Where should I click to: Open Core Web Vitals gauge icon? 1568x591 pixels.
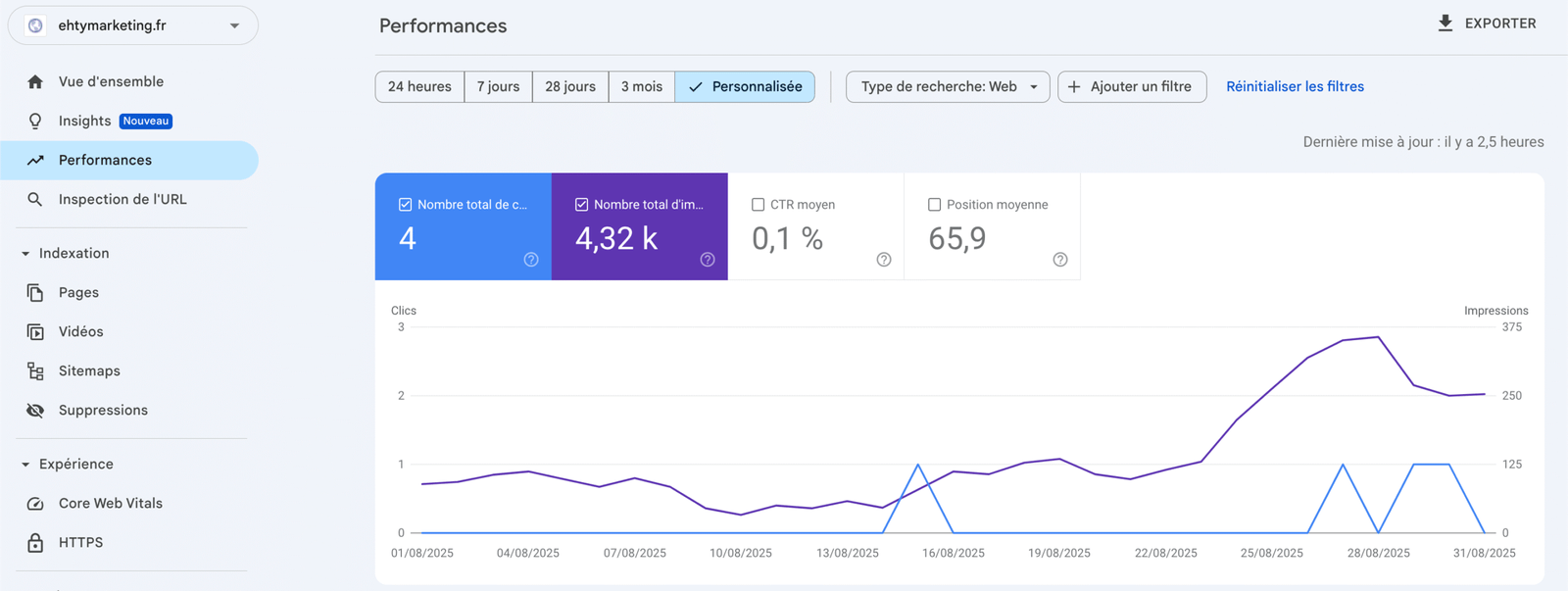35,503
